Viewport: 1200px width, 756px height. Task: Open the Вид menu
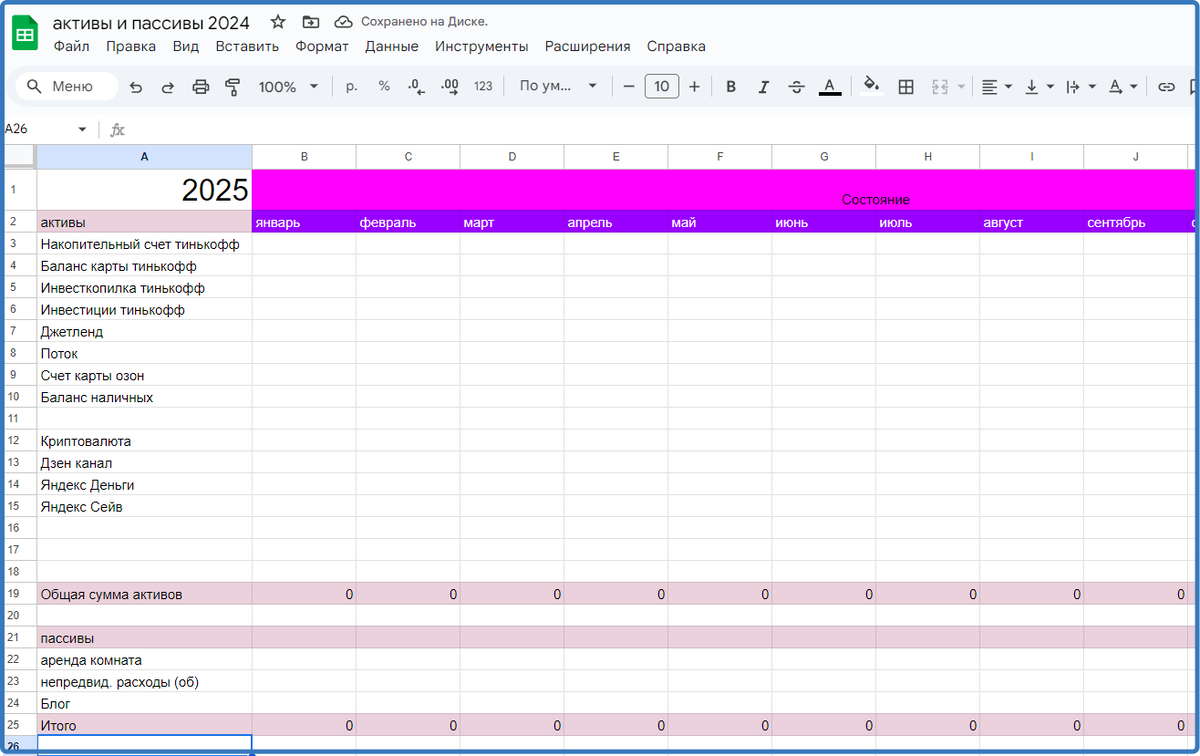pos(186,46)
